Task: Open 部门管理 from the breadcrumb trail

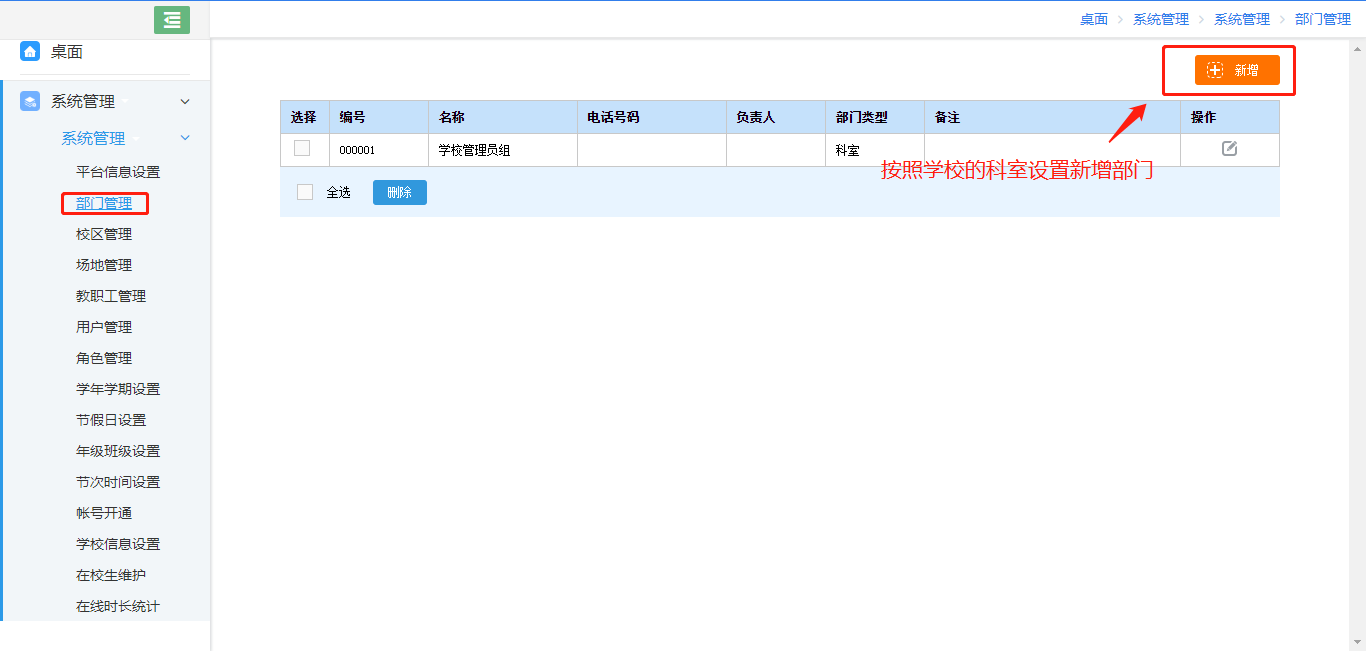Action: (x=1323, y=18)
